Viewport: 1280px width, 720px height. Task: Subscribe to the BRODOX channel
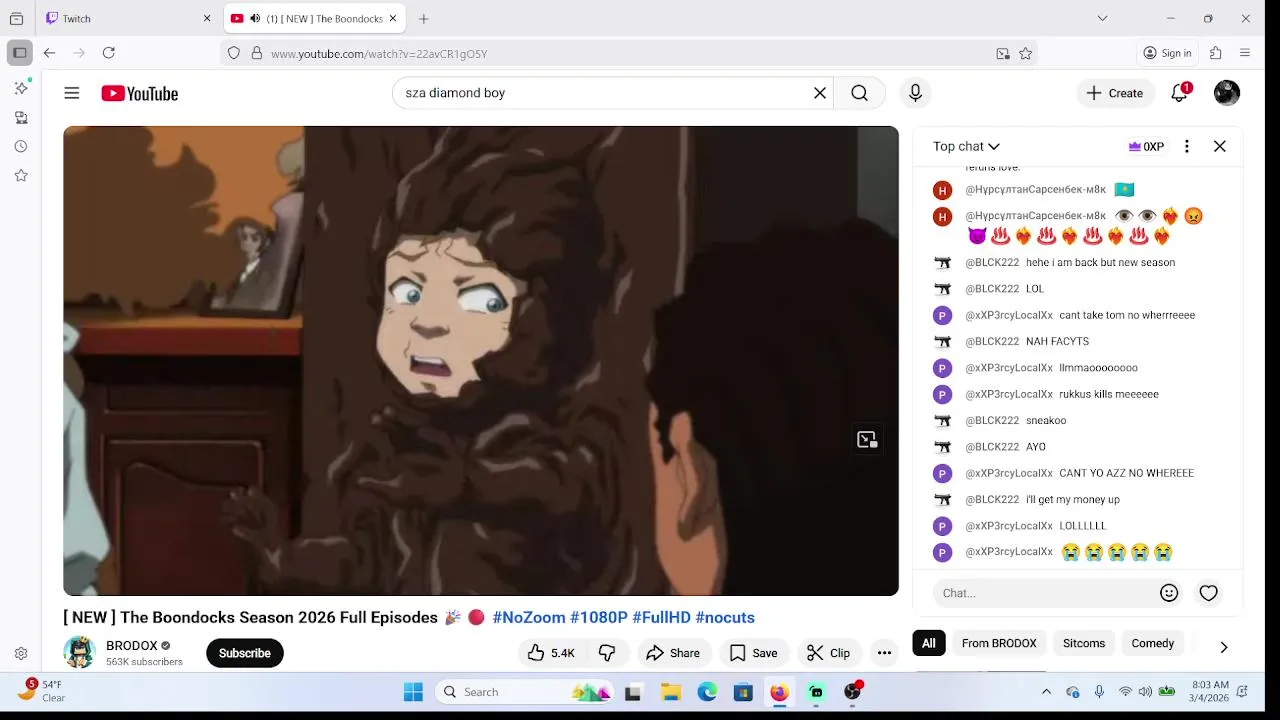(x=245, y=653)
